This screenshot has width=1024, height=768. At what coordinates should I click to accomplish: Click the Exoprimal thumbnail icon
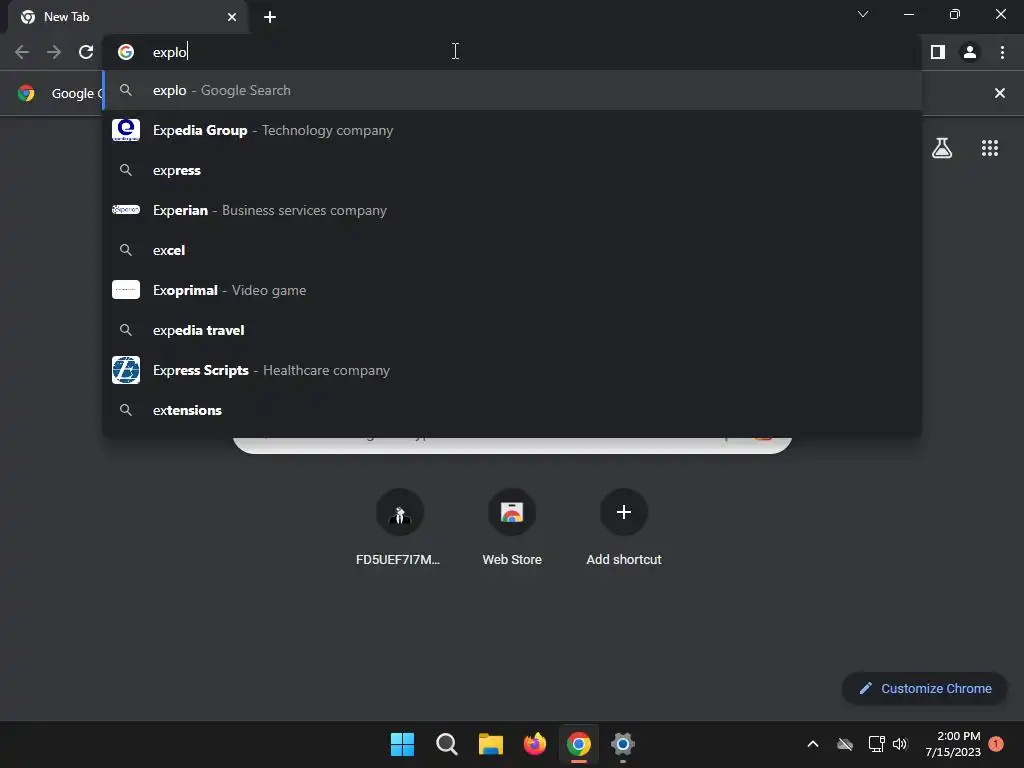(x=126, y=289)
